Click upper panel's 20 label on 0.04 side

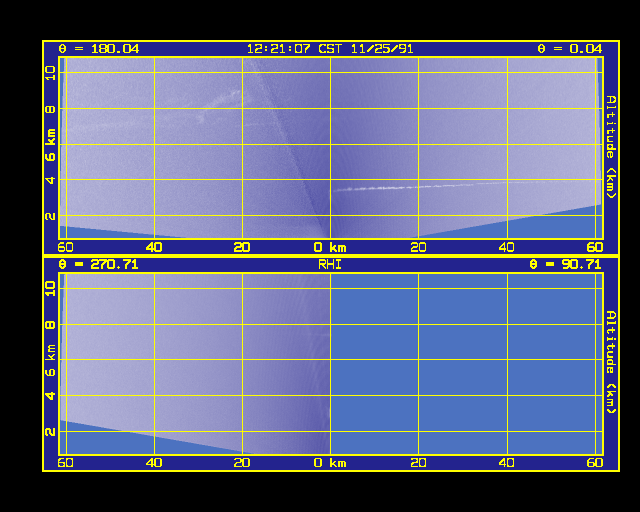click(418, 247)
